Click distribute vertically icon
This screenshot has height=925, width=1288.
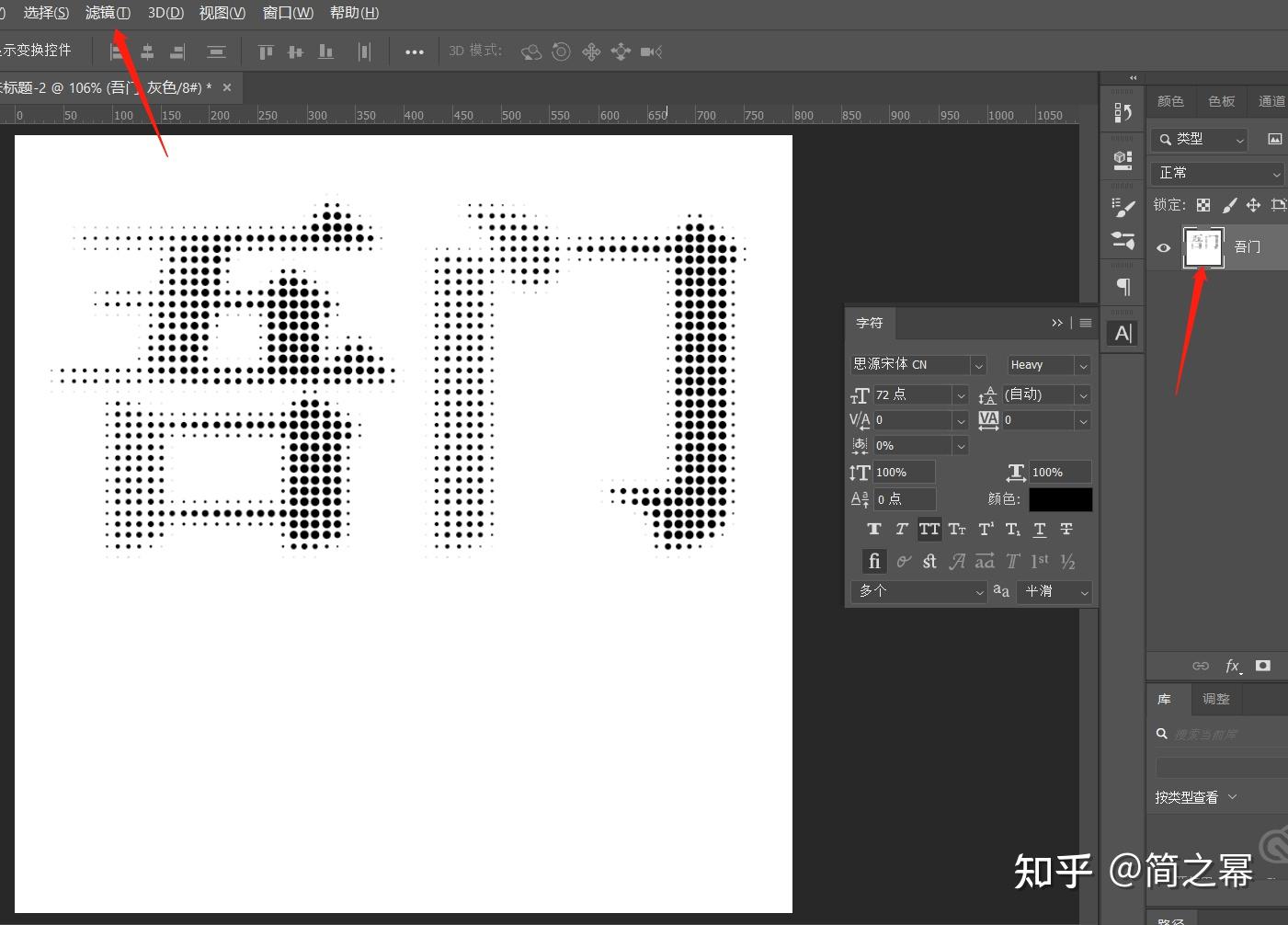216,51
